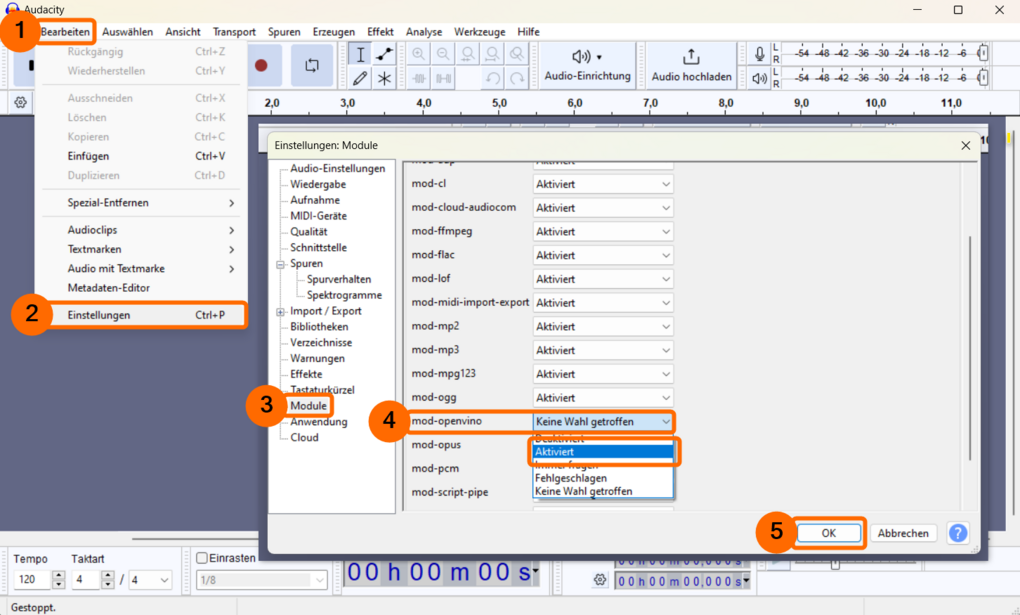Click the playback level slider knob
This screenshot has height=615, width=1020.
983,78
